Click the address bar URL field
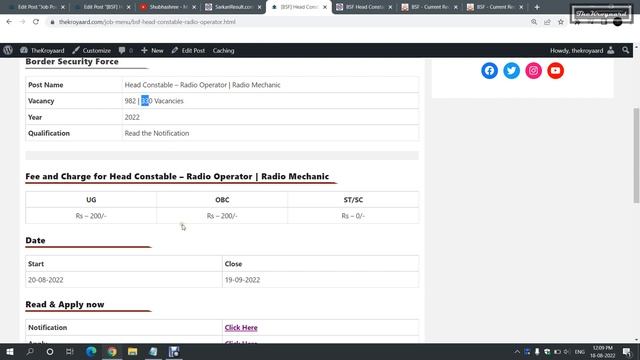Screen dimensions: 640x360 coord(286,22)
